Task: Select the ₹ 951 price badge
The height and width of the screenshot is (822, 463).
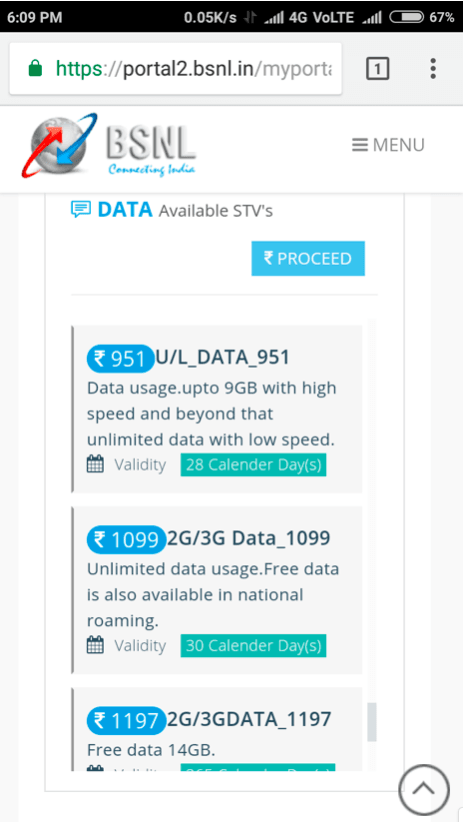Action: [121, 359]
